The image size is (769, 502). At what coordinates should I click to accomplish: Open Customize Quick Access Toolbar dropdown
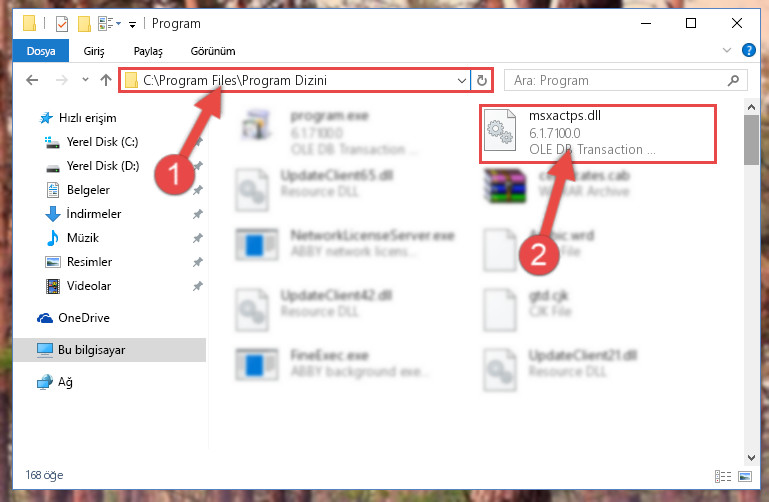click(132, 24)
